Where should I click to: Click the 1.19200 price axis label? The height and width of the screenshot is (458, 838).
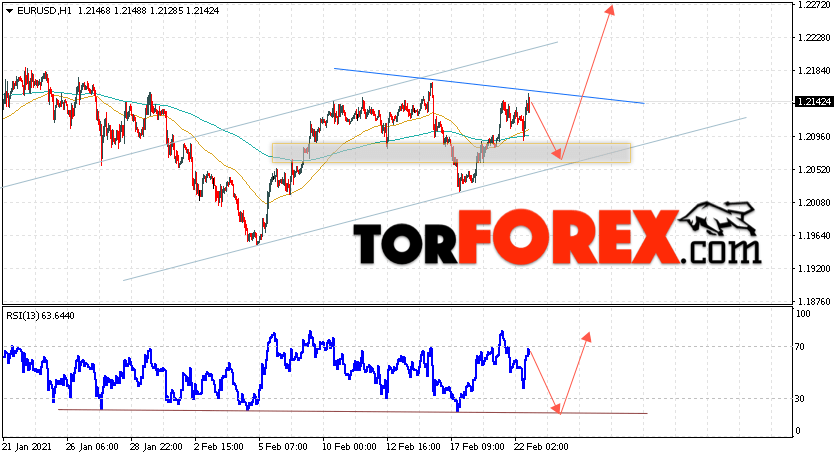point(814,269)
